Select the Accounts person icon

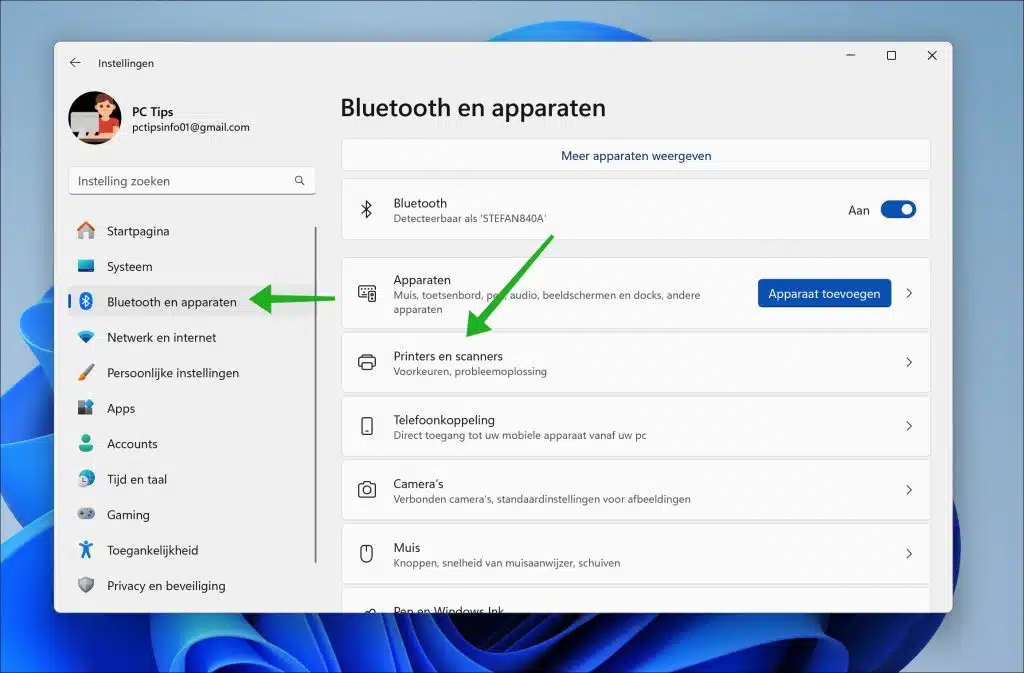click(x=88, y=443)
